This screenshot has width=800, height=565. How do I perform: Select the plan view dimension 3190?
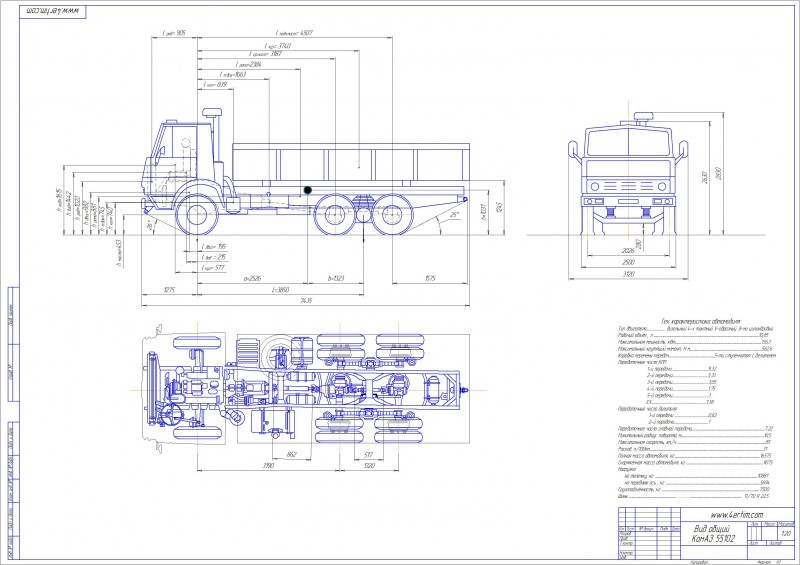click(268, 465)
